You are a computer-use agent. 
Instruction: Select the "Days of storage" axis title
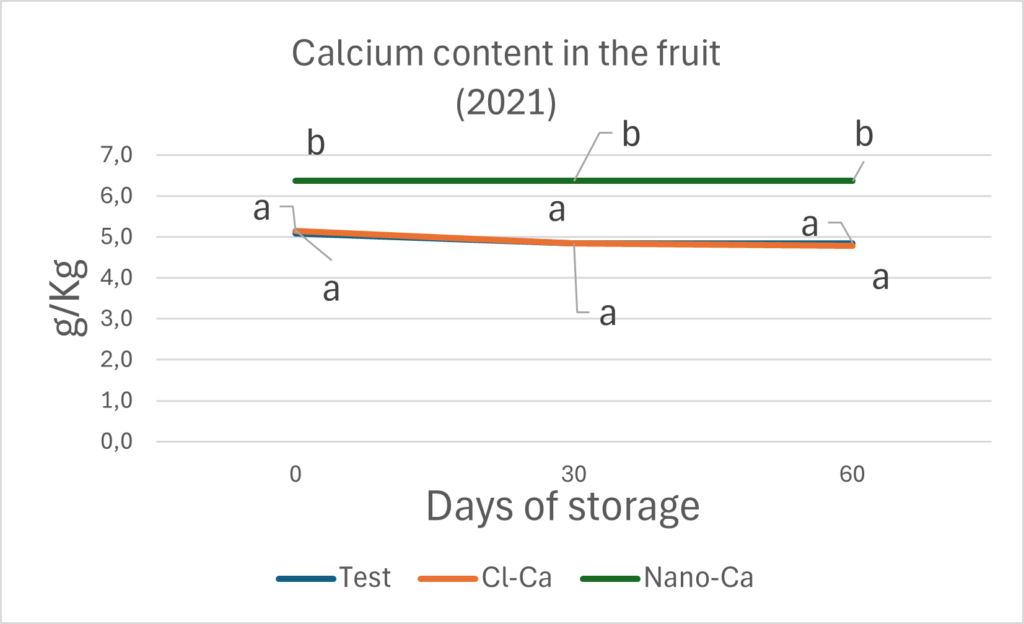(x=563, y=507)
